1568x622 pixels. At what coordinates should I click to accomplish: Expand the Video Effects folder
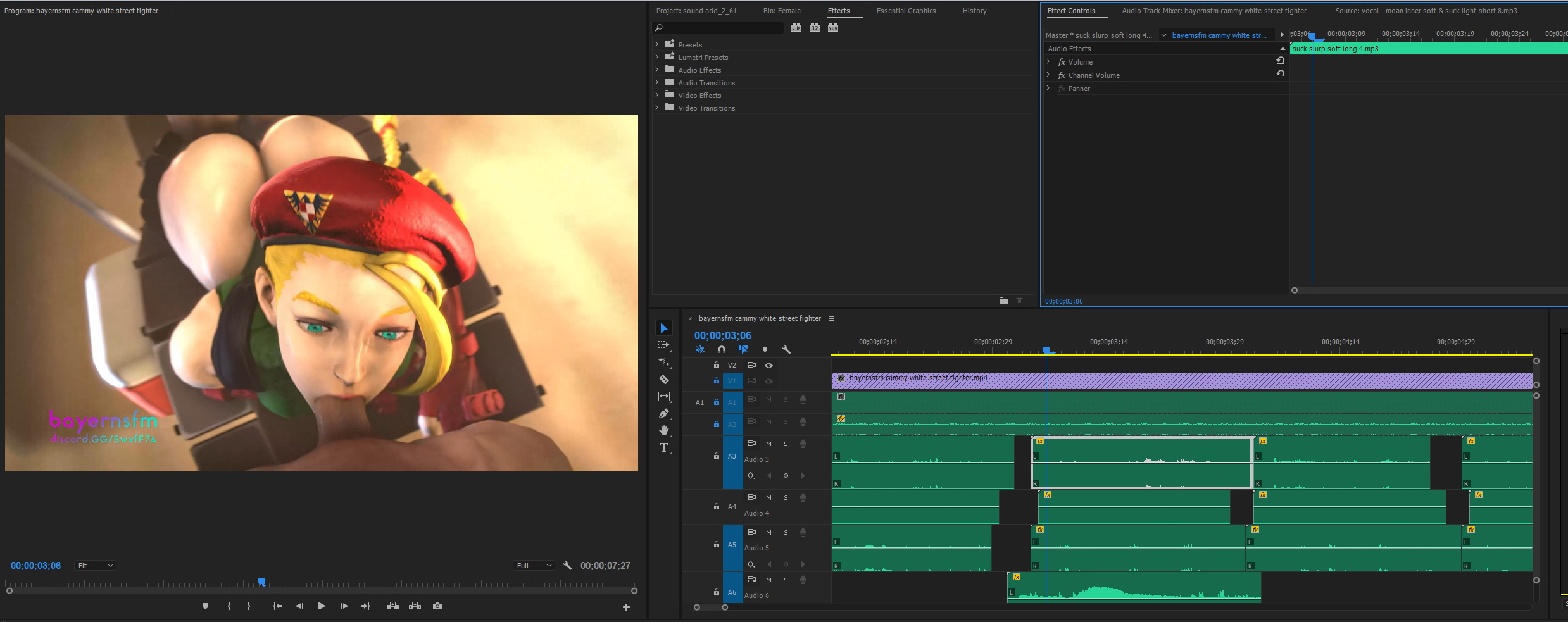(657, 95)
